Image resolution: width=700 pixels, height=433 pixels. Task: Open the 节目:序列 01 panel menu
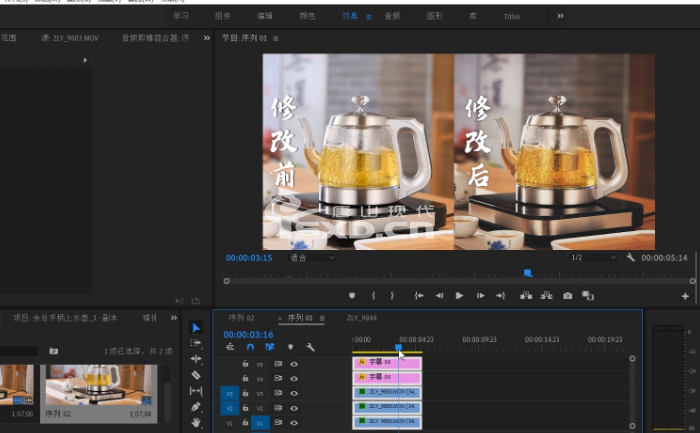(275, 38)
